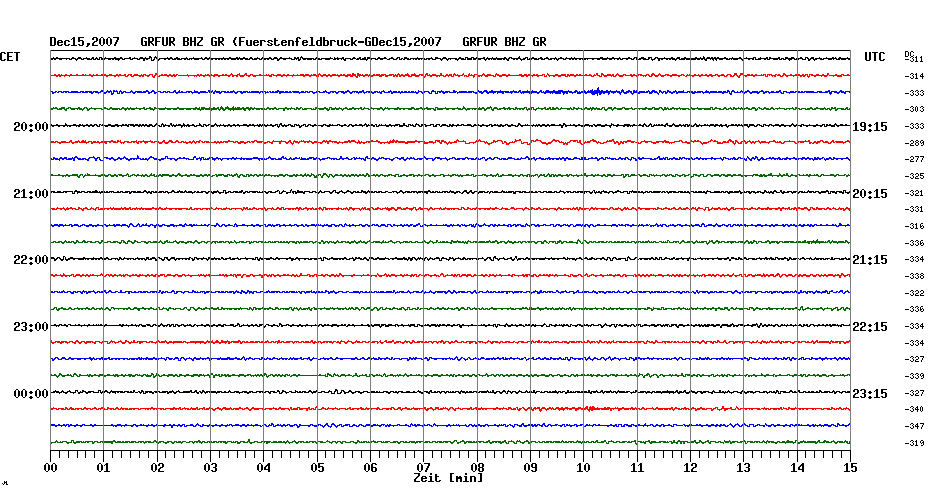This screenshot has height=494, width=930.
Task: Select the DC offset value -338
Action: (x=915, y=276)
